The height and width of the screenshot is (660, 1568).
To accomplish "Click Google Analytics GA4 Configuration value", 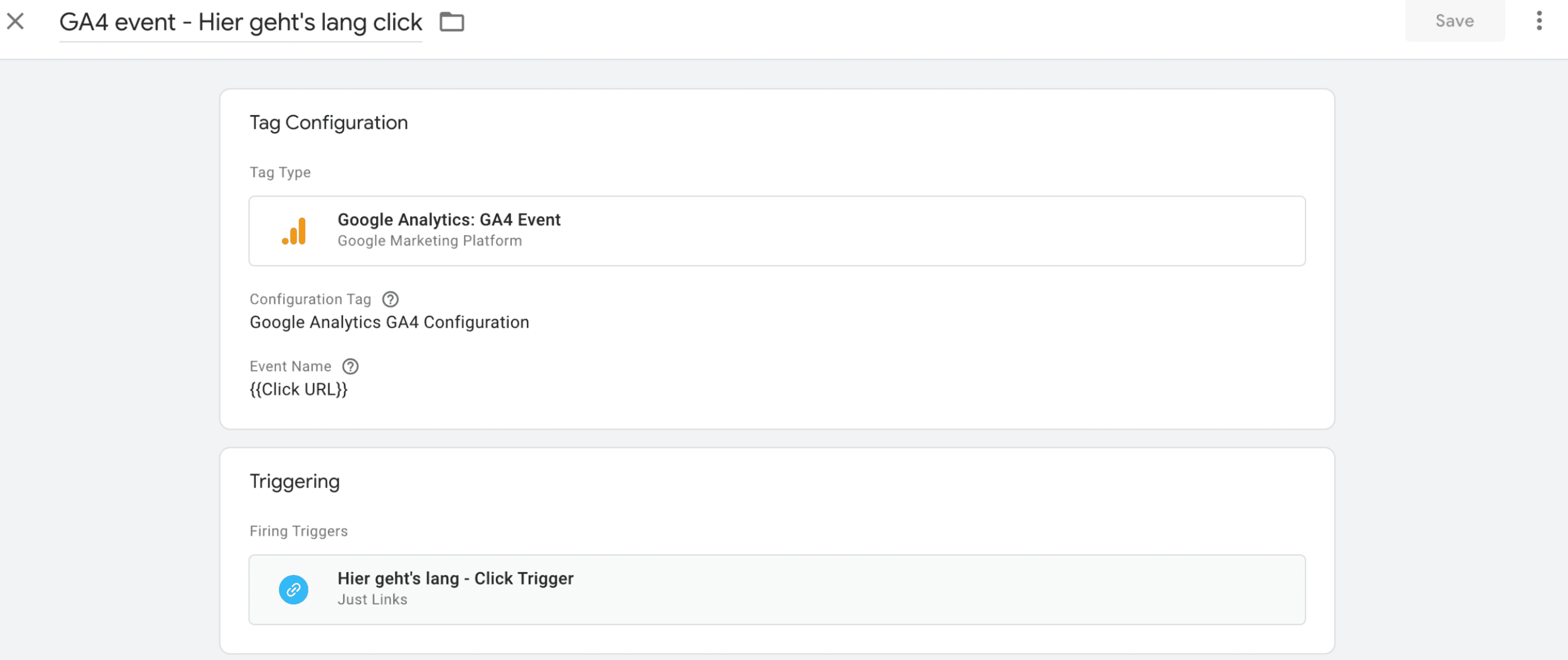I will pyautogui.click(x=390, y=323).
